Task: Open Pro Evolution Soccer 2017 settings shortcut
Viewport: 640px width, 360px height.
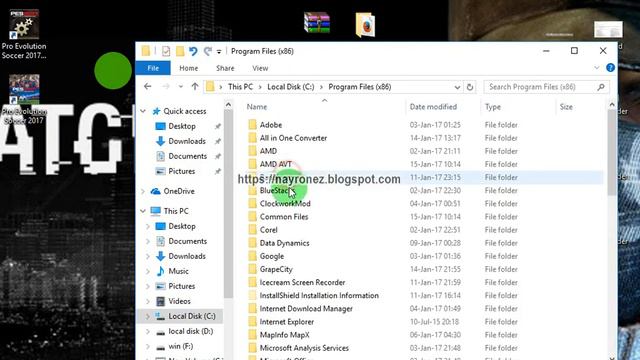Action: click(x=24, y=35)
